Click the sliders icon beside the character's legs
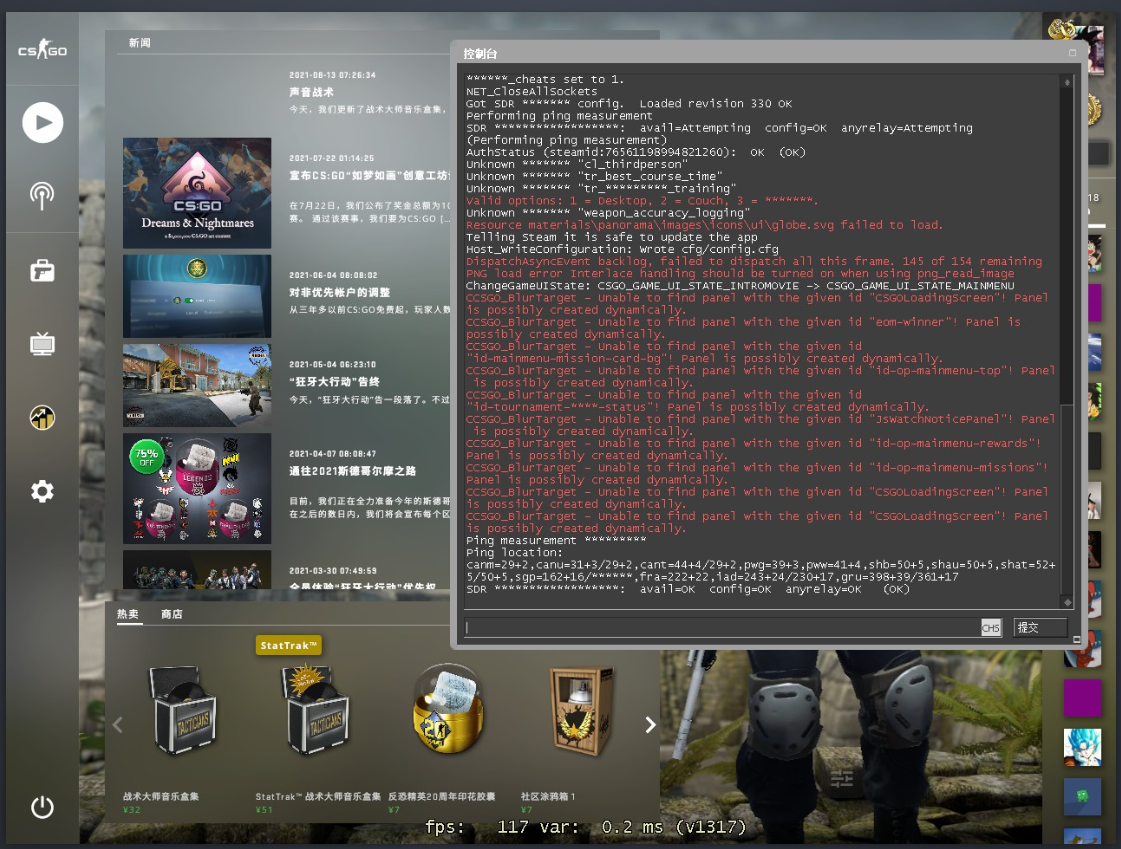Image resolution: width=1121 pixels, height=849 pixels. 841,778
